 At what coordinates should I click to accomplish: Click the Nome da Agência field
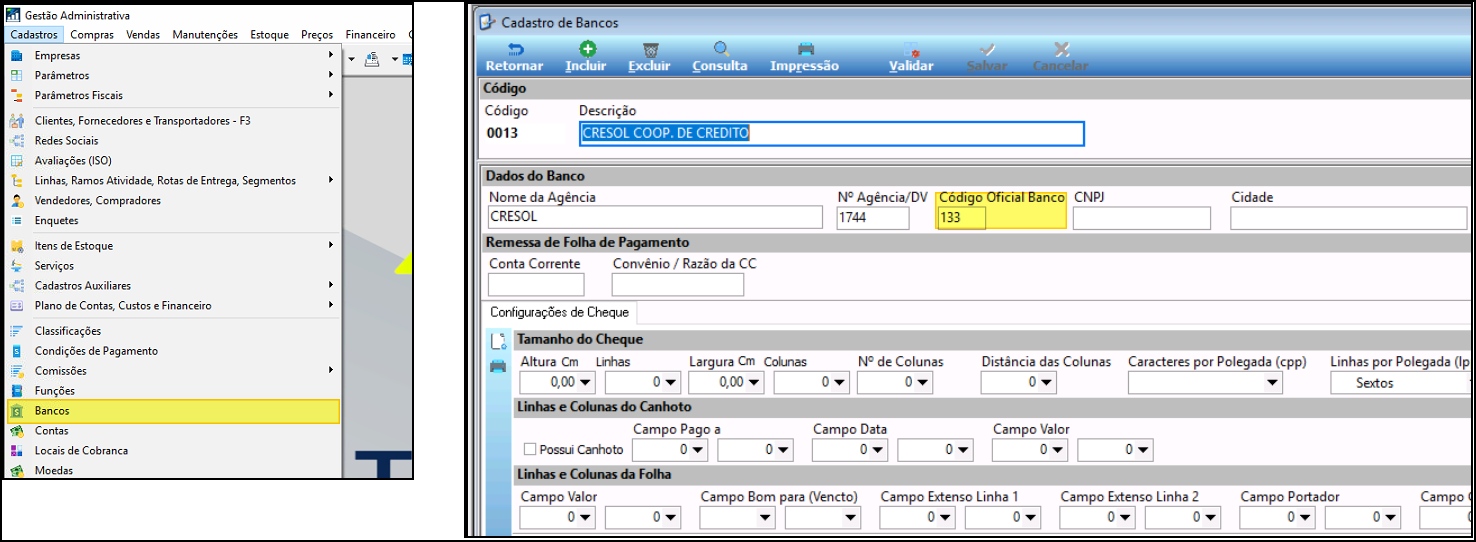click(x=656, y=217)
